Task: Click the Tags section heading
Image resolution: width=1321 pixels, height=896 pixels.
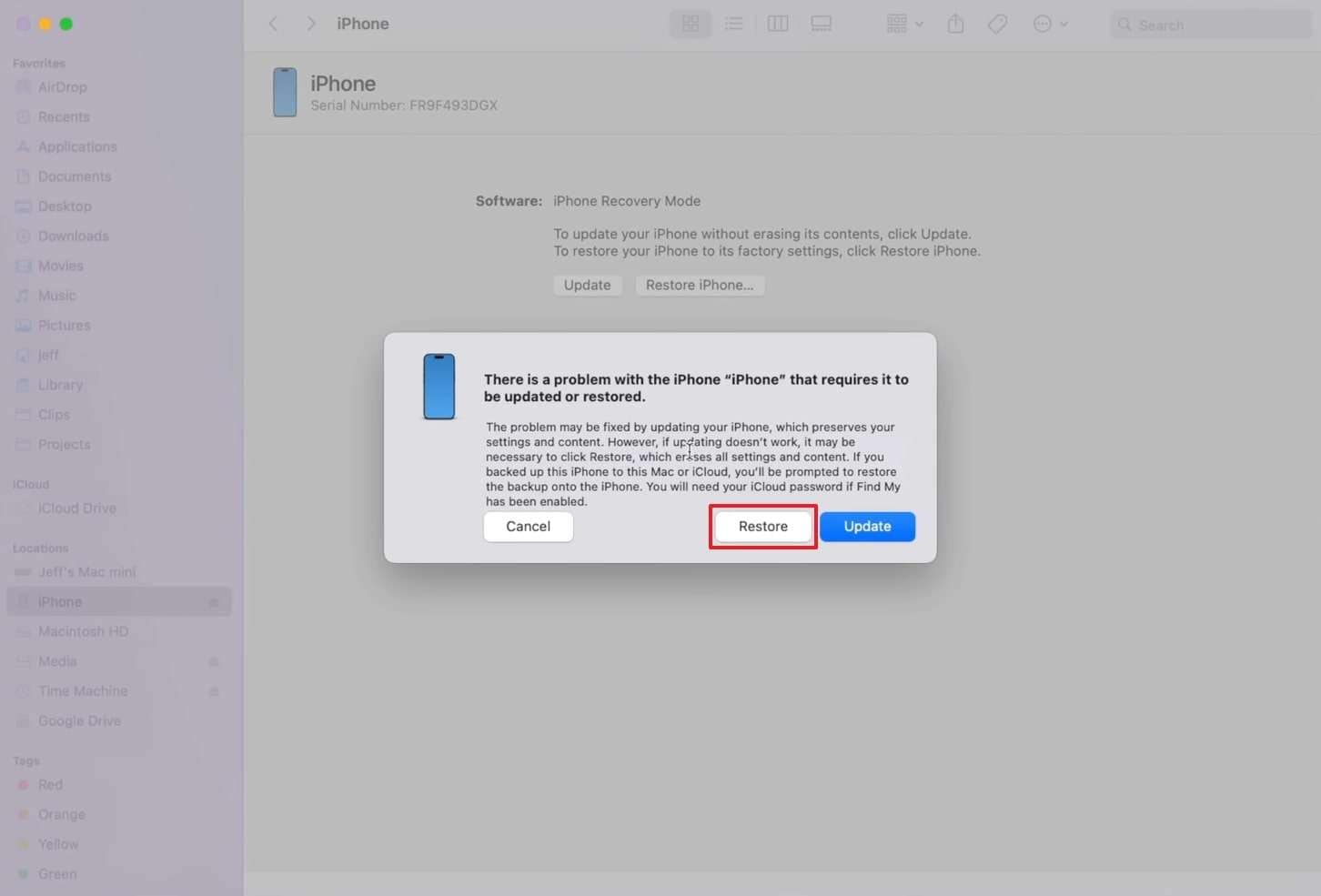Action: pos(26,761)
